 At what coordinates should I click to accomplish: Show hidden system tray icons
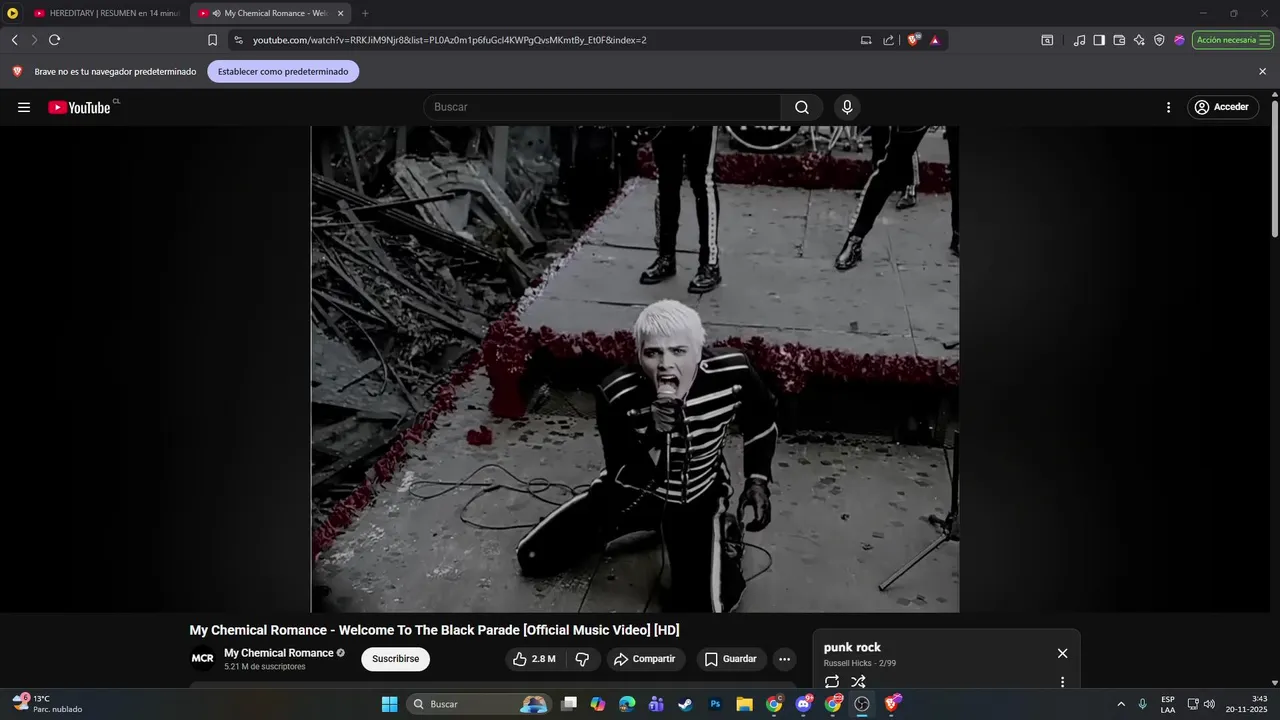point(1120,704)
